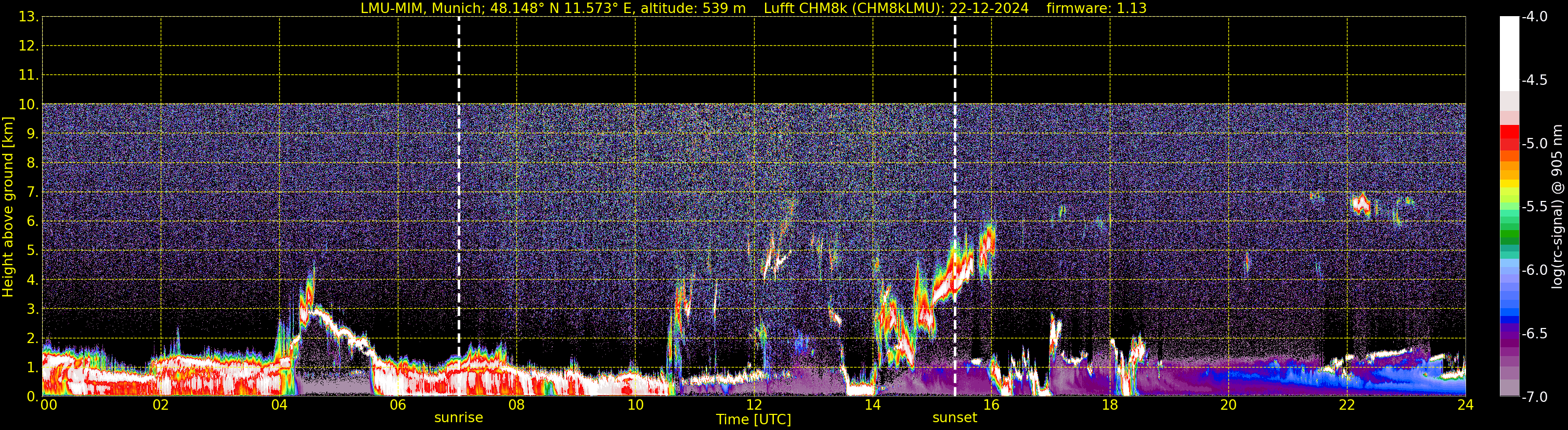Click the height tick label '11.'

click(x=29, y=75)
